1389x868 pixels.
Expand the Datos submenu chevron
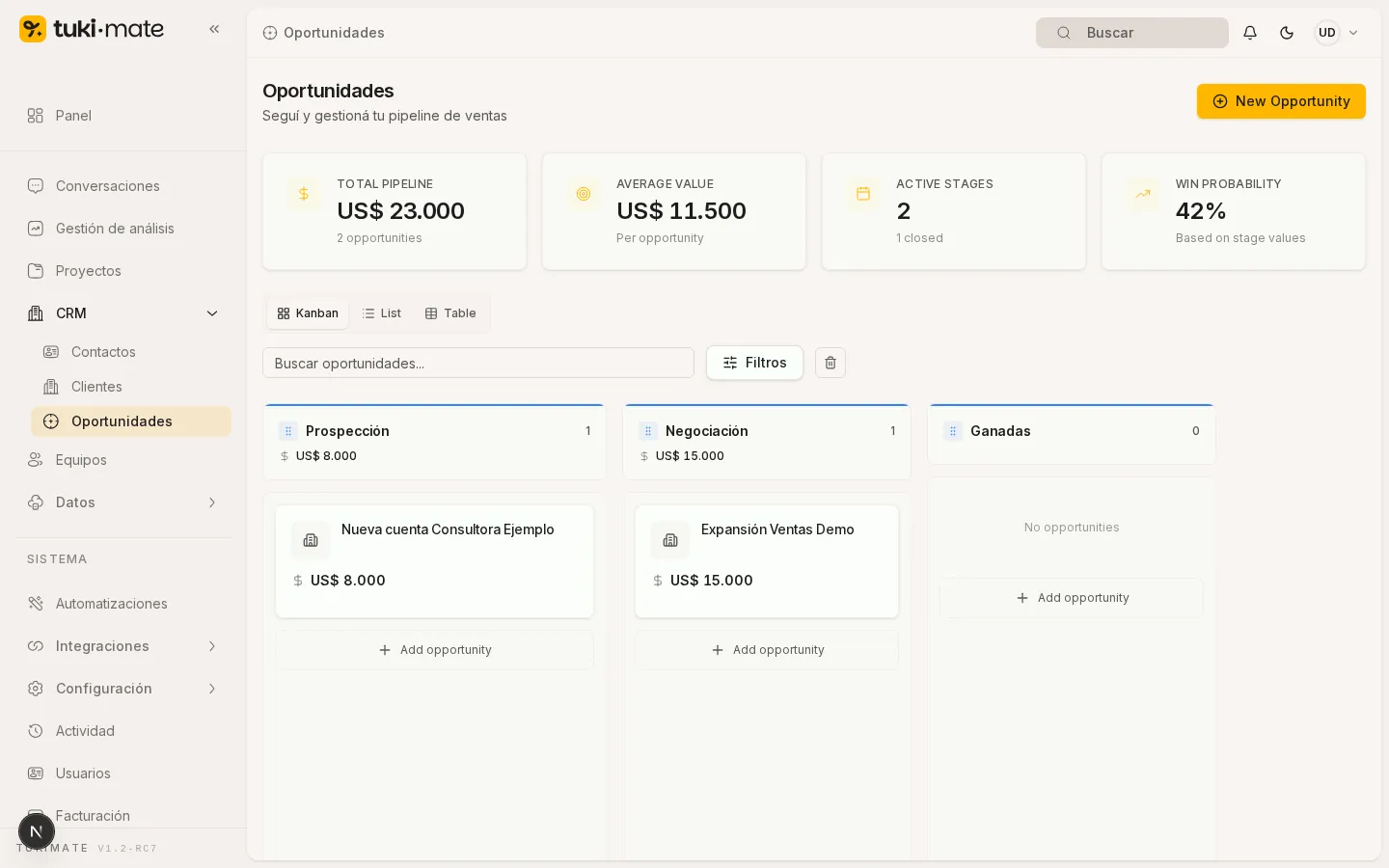pos(212,502)
